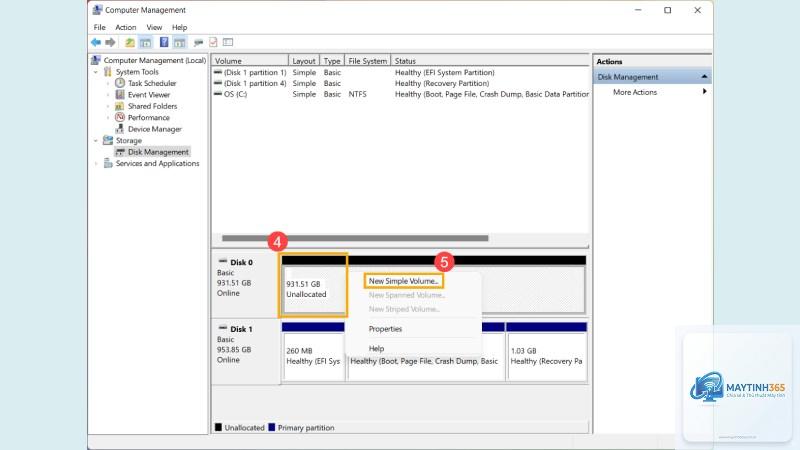Choose Properties in the context menu
Viewport: 800px width, 450px height.
[x=385, y=329]
